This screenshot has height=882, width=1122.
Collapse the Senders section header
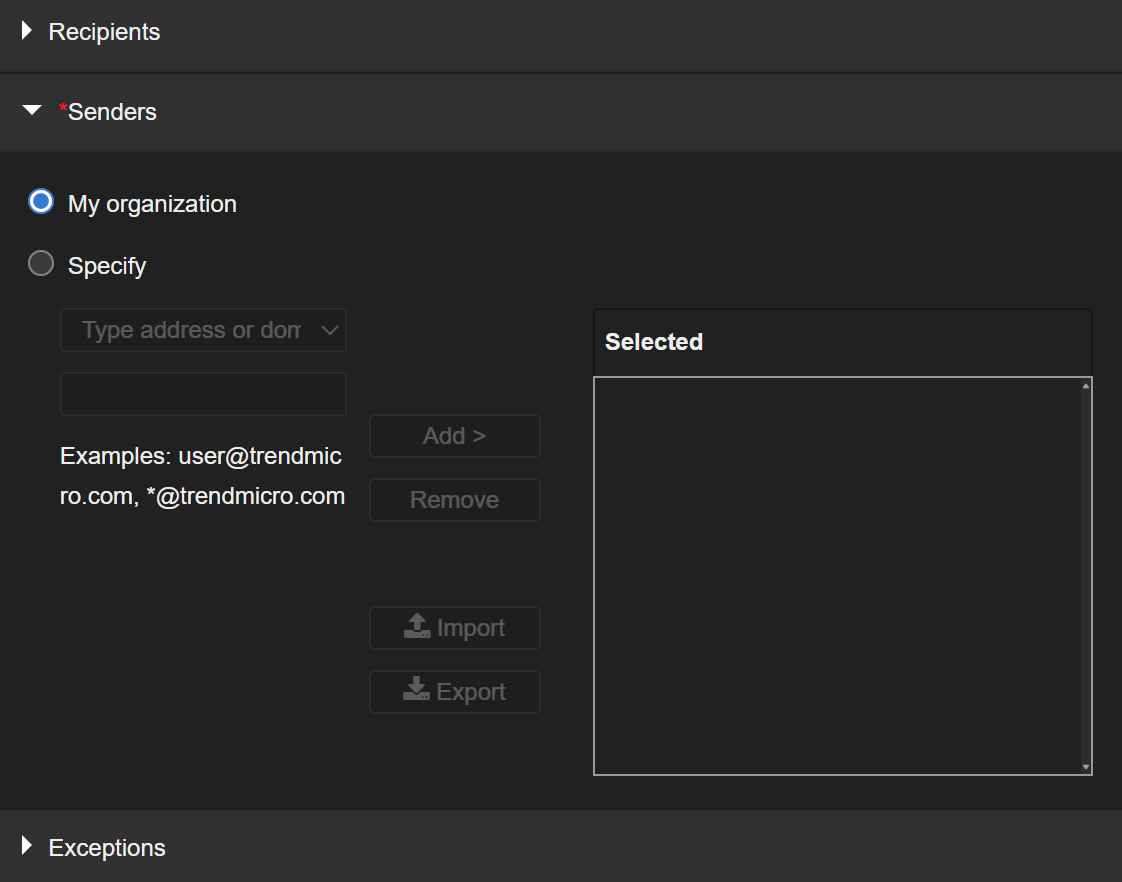(112, 112)
